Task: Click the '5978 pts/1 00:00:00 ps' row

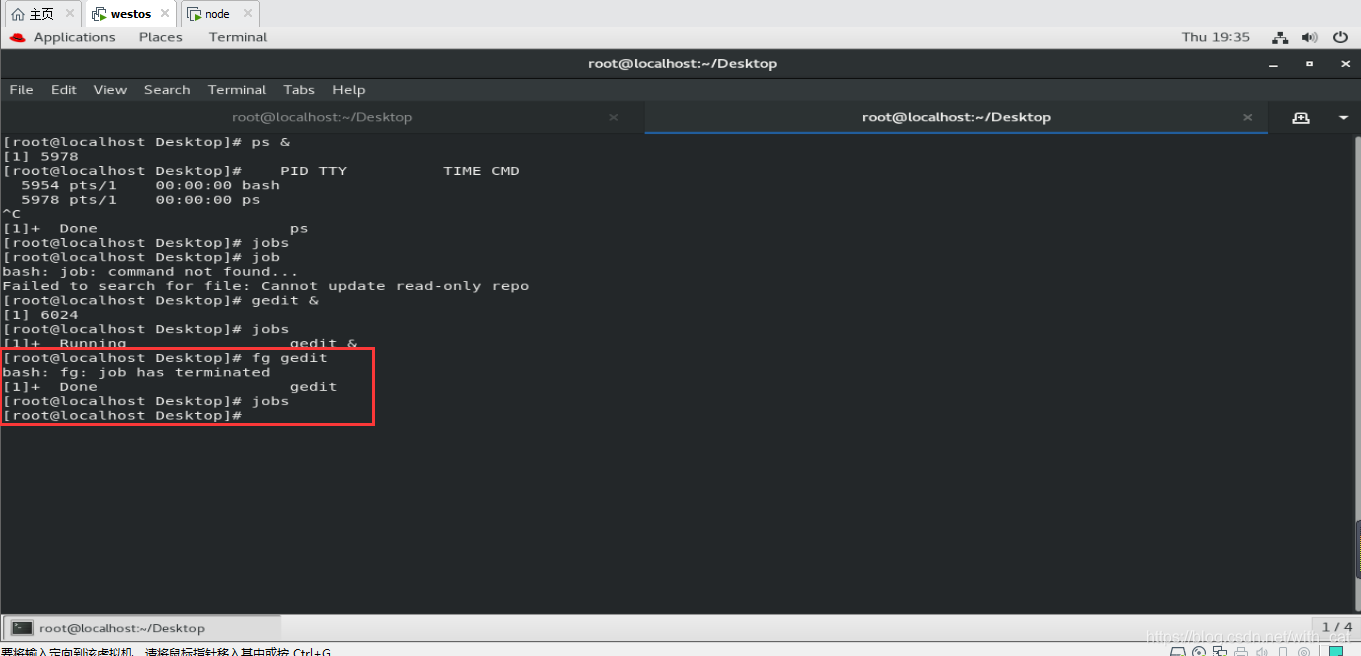Action: 140,199
